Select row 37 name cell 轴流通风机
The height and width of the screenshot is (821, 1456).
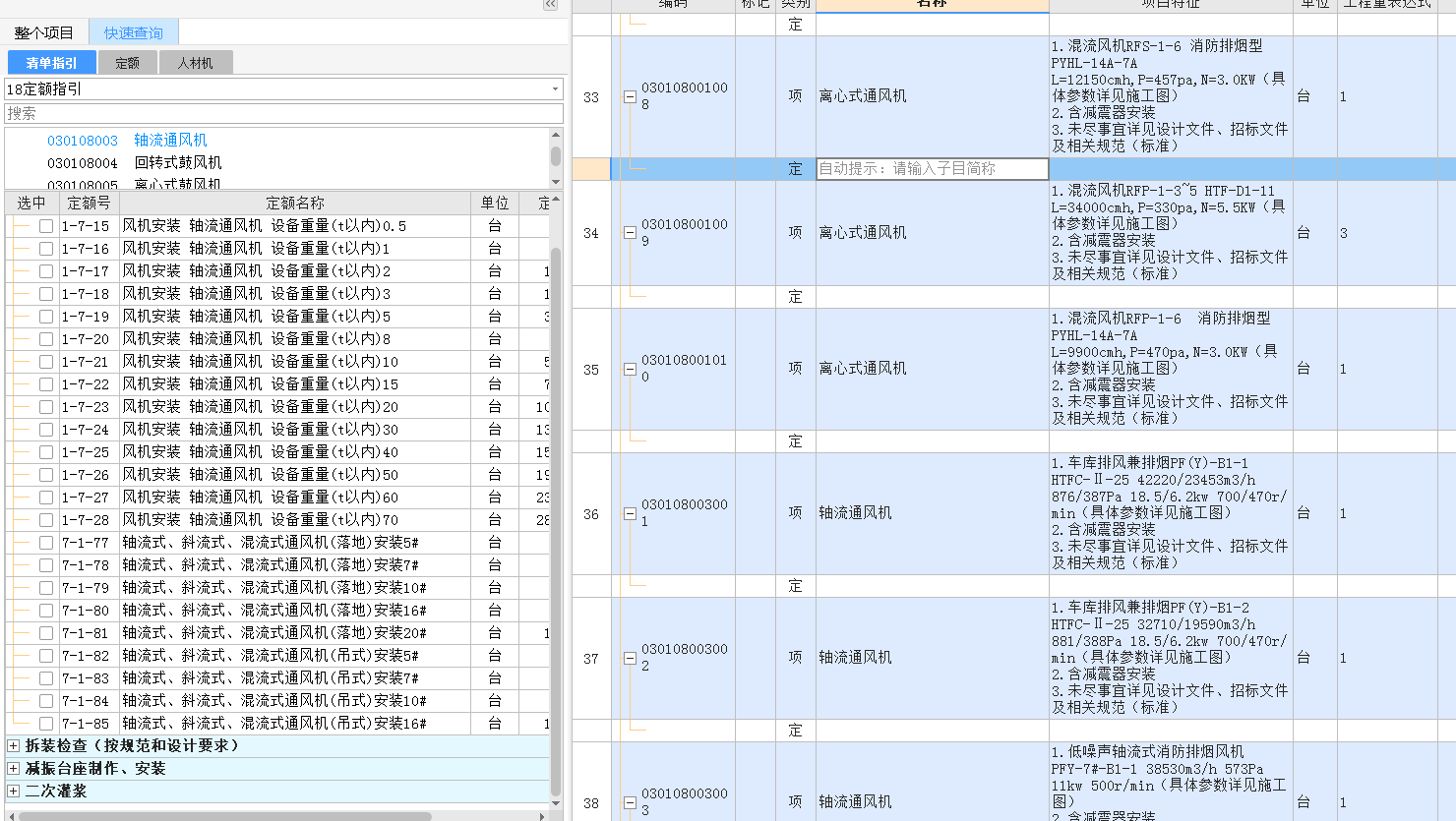pos(933,658)
